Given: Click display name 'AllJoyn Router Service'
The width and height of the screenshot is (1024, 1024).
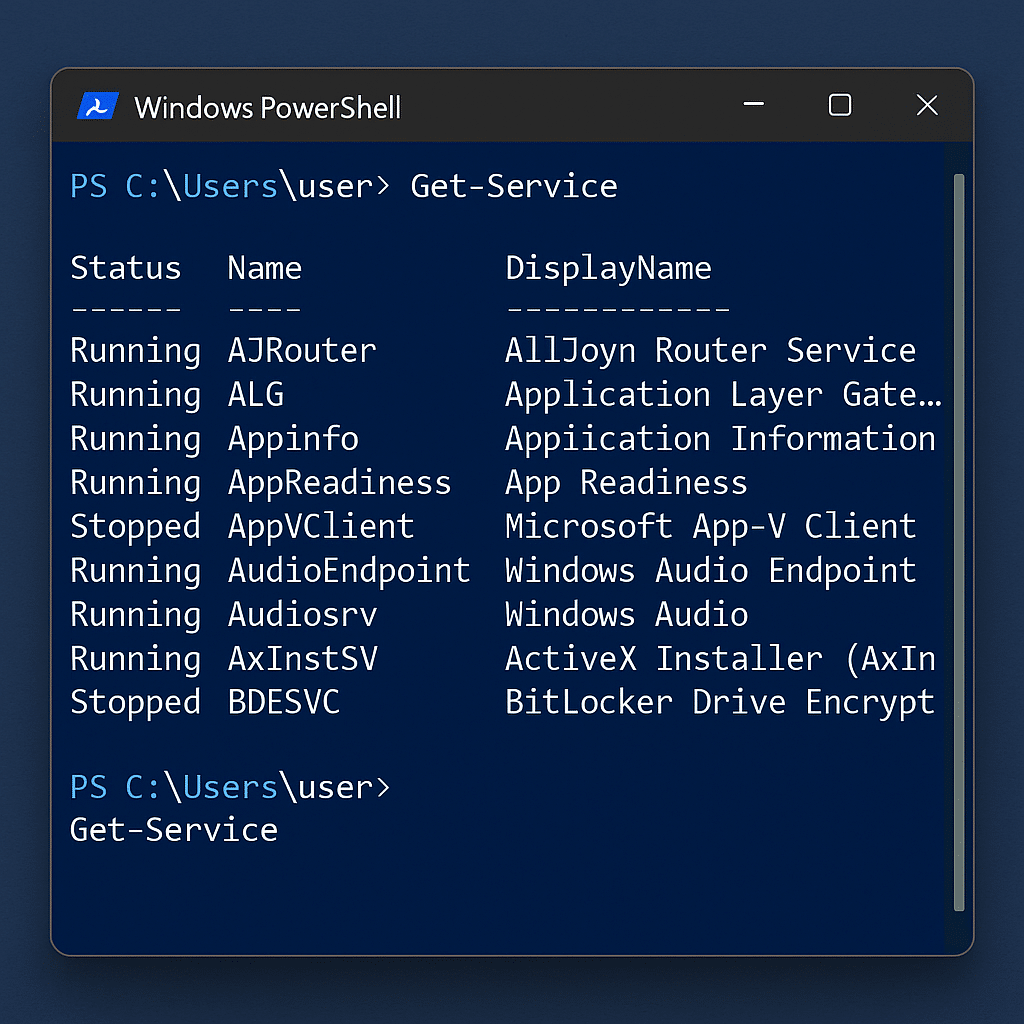Looking at the screenshot, I should point(711,351).
